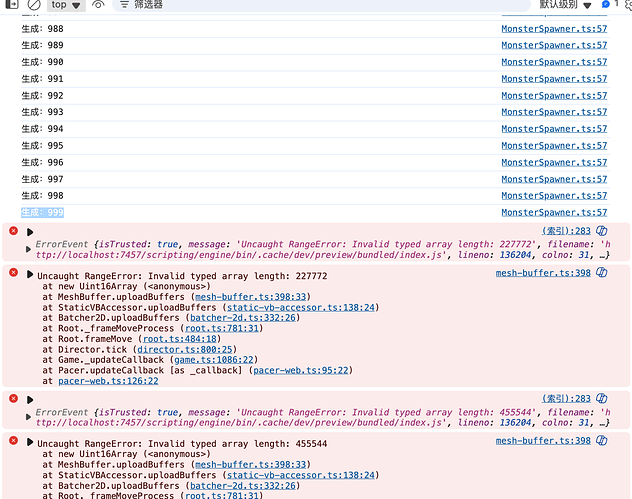
Task: Click the error icon of the ErrorEvent 455544 entry
Action: click(14, 398)
